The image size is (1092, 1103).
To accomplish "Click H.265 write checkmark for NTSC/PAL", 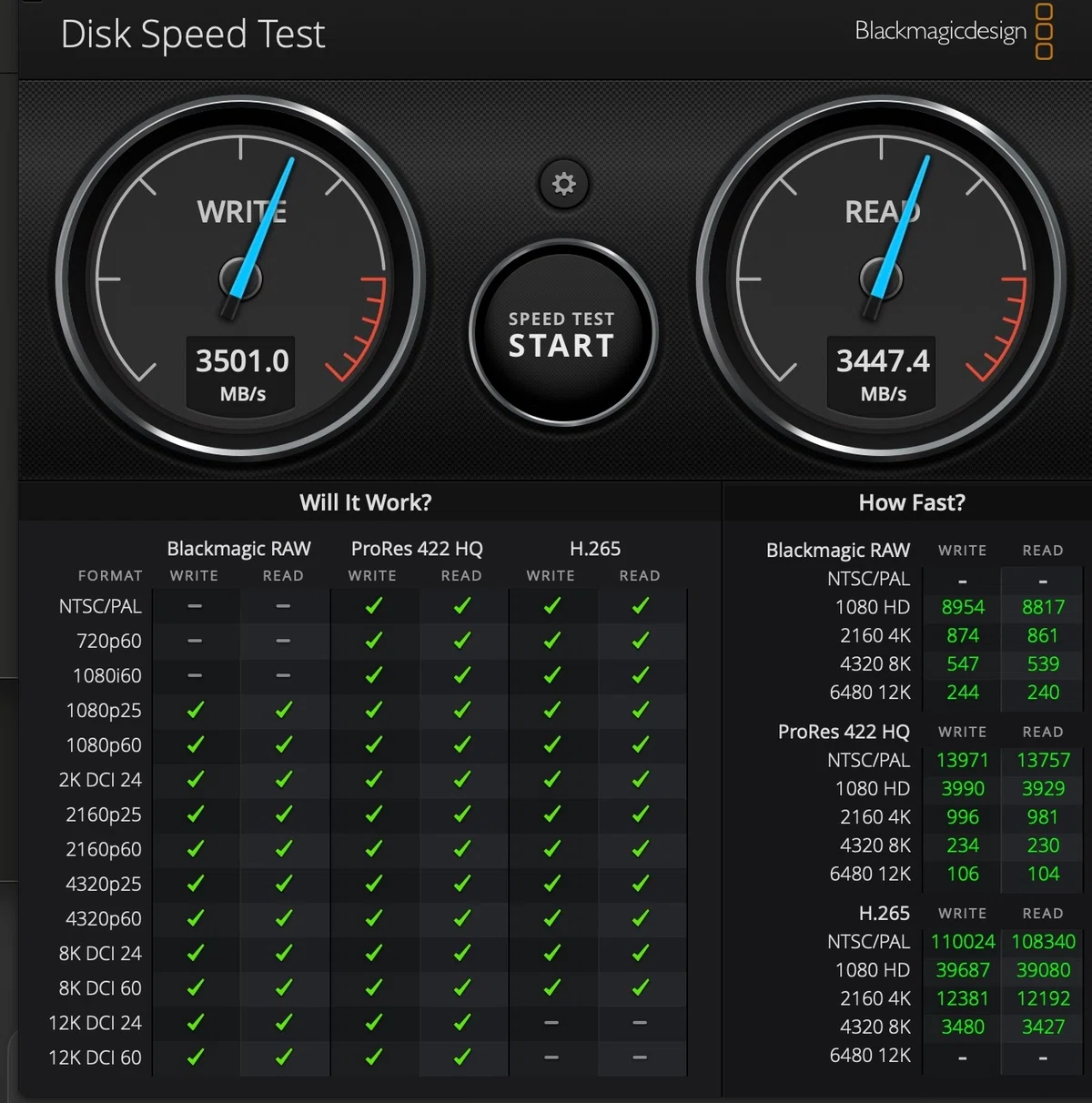I will click(551, 606).
